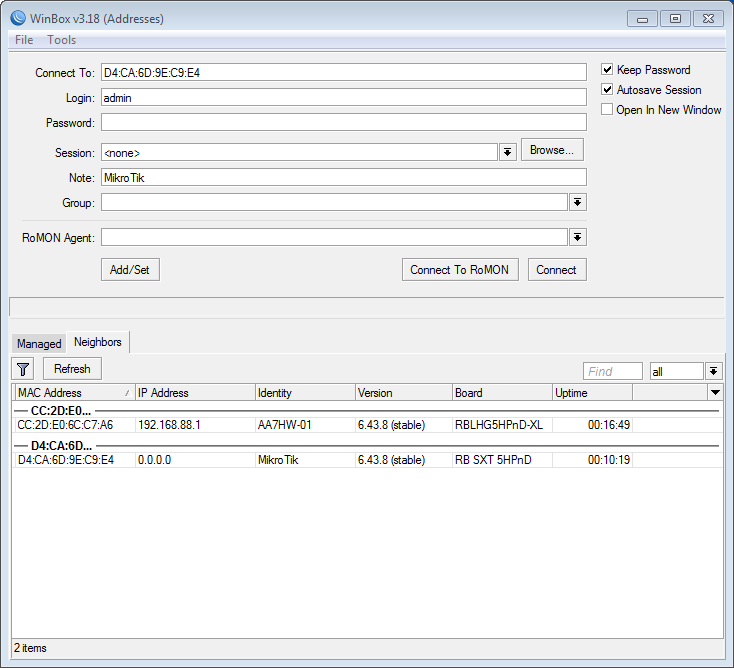Enable Open In New Window checkbox

coord(607,110)
